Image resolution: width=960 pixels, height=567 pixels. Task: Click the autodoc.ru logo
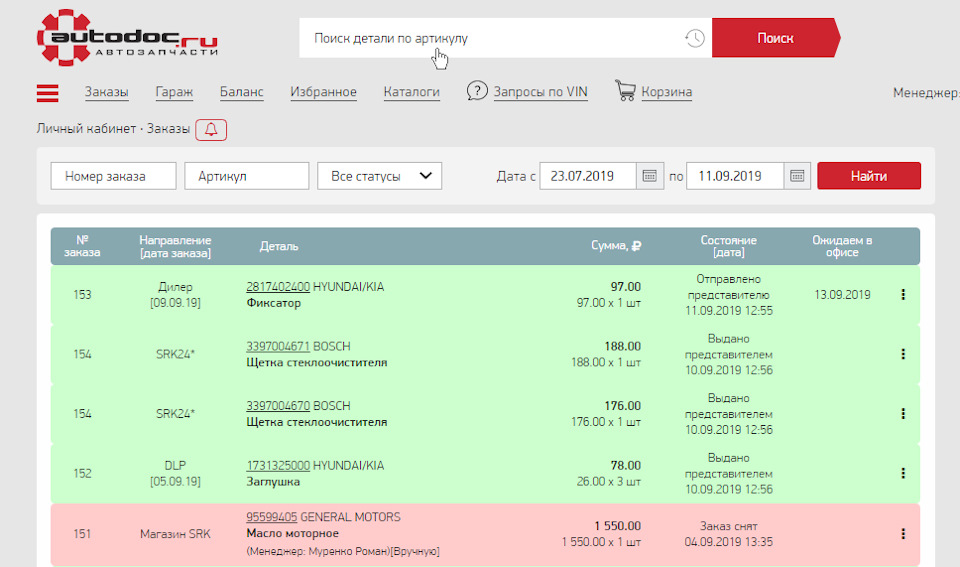pos(127,37)
